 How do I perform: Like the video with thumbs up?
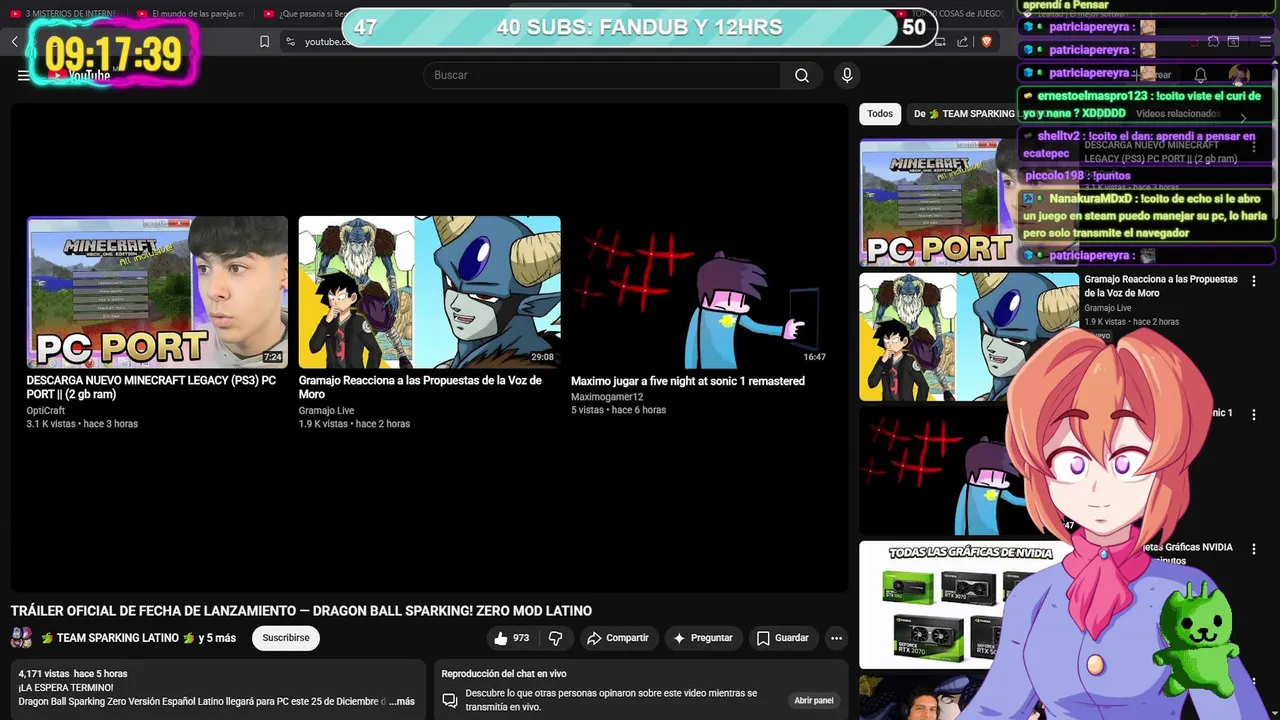coord(511,638)
